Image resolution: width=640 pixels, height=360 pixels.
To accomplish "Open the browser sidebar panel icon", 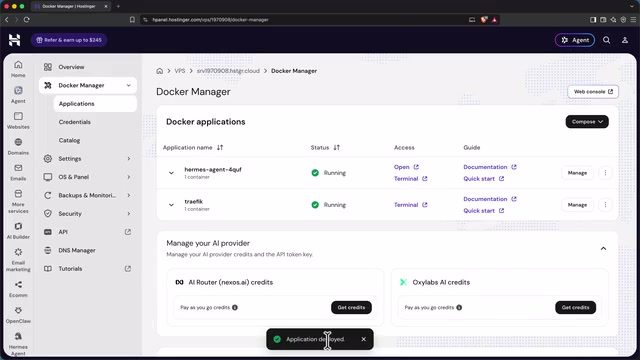I will coord(593,19).
